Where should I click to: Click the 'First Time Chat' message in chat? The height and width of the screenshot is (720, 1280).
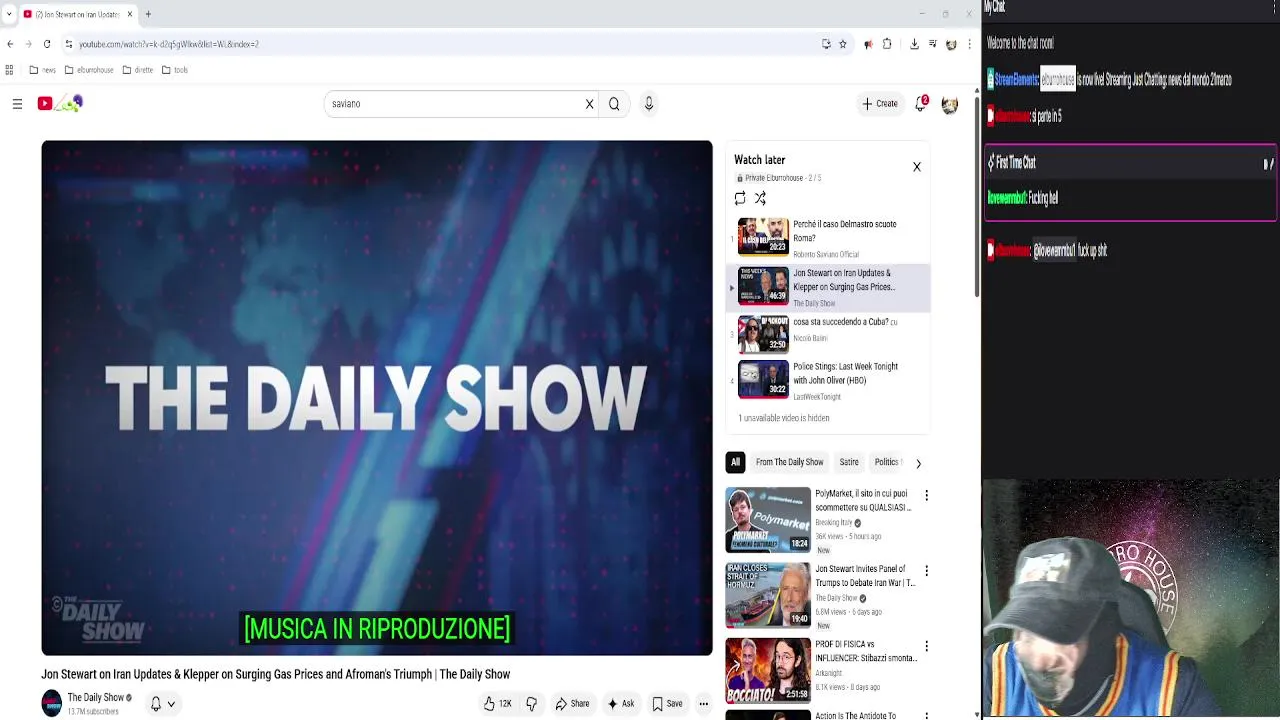coord(1130,182)
